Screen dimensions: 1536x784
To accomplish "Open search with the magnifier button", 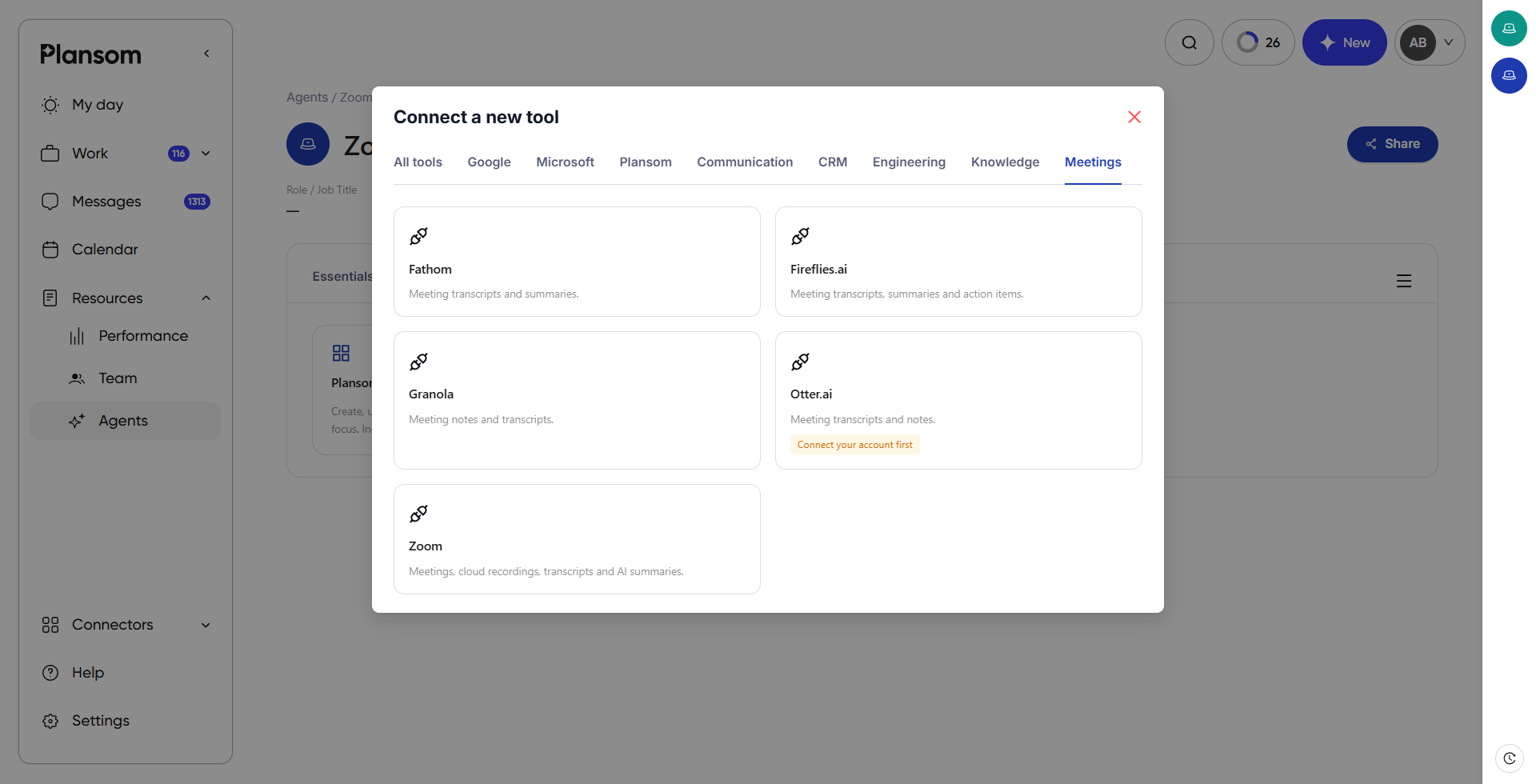I will [1189, 42].
